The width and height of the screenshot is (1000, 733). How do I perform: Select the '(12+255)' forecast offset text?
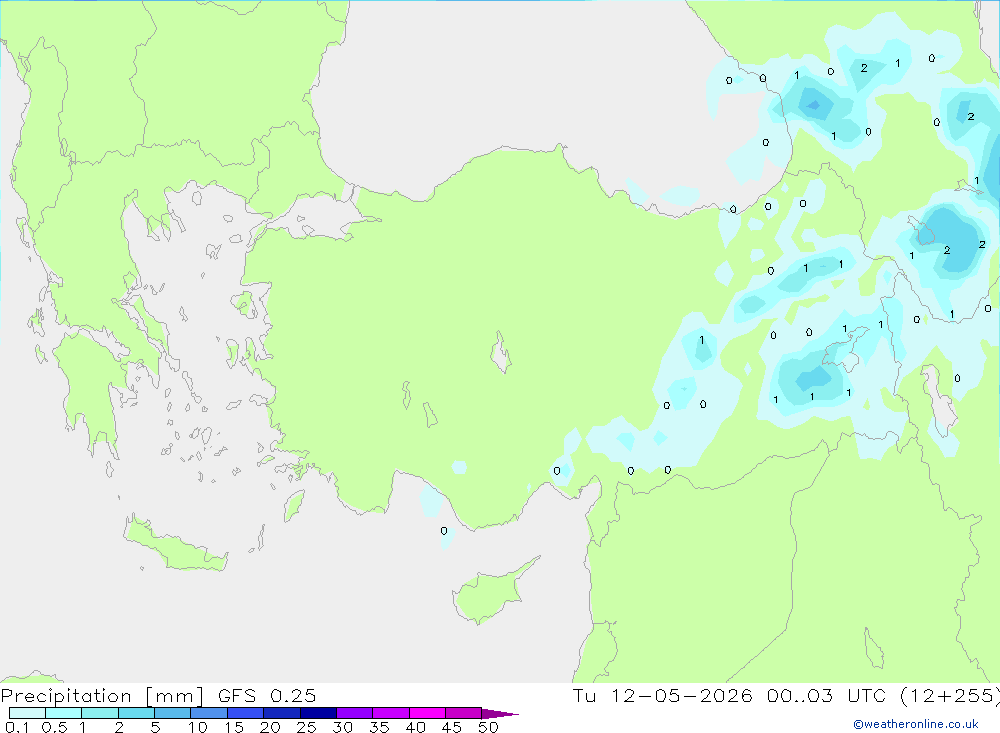click(x=950, y=696)
